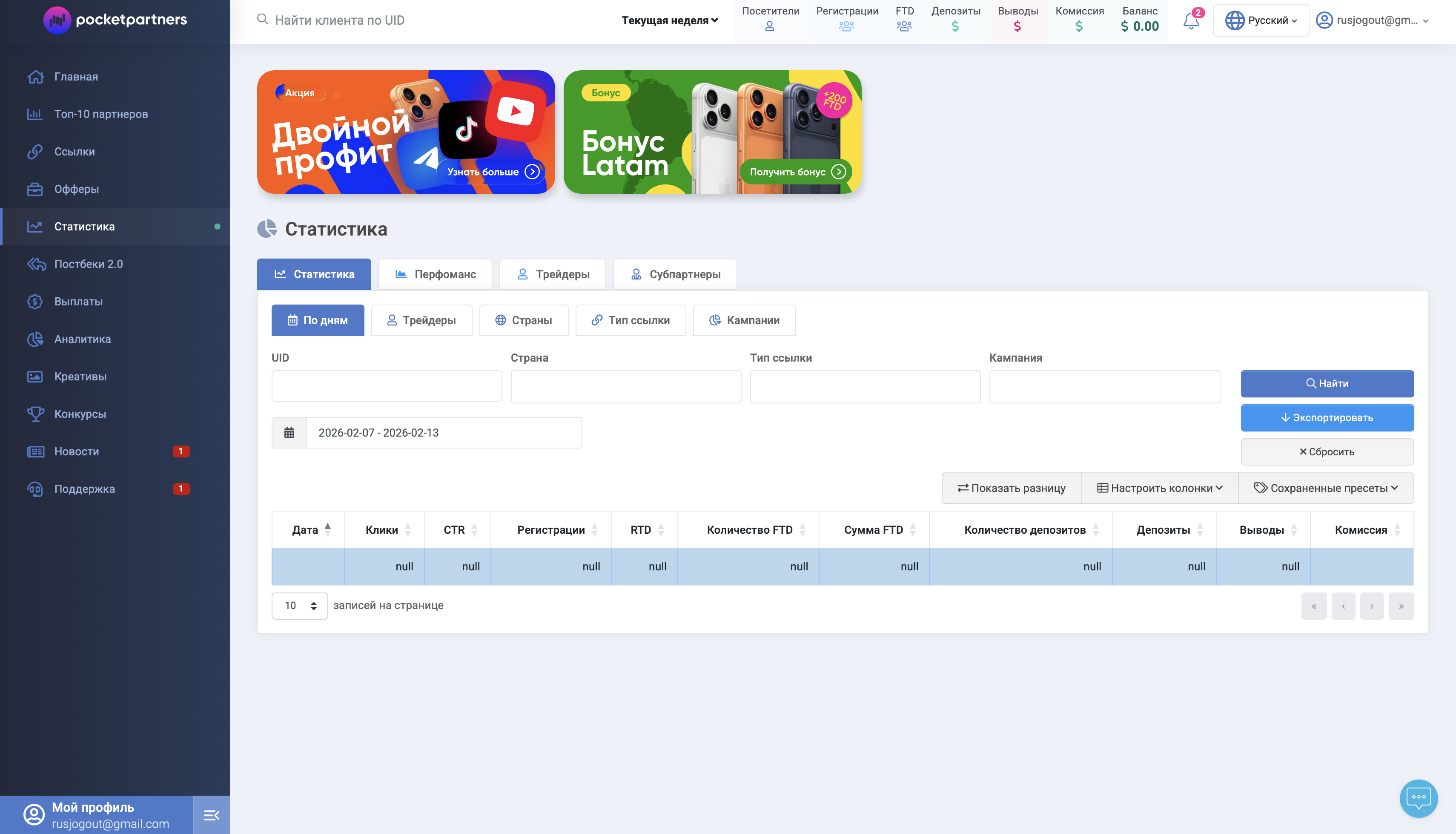Switch to the top Трейдеры tab

coord(553,274)
